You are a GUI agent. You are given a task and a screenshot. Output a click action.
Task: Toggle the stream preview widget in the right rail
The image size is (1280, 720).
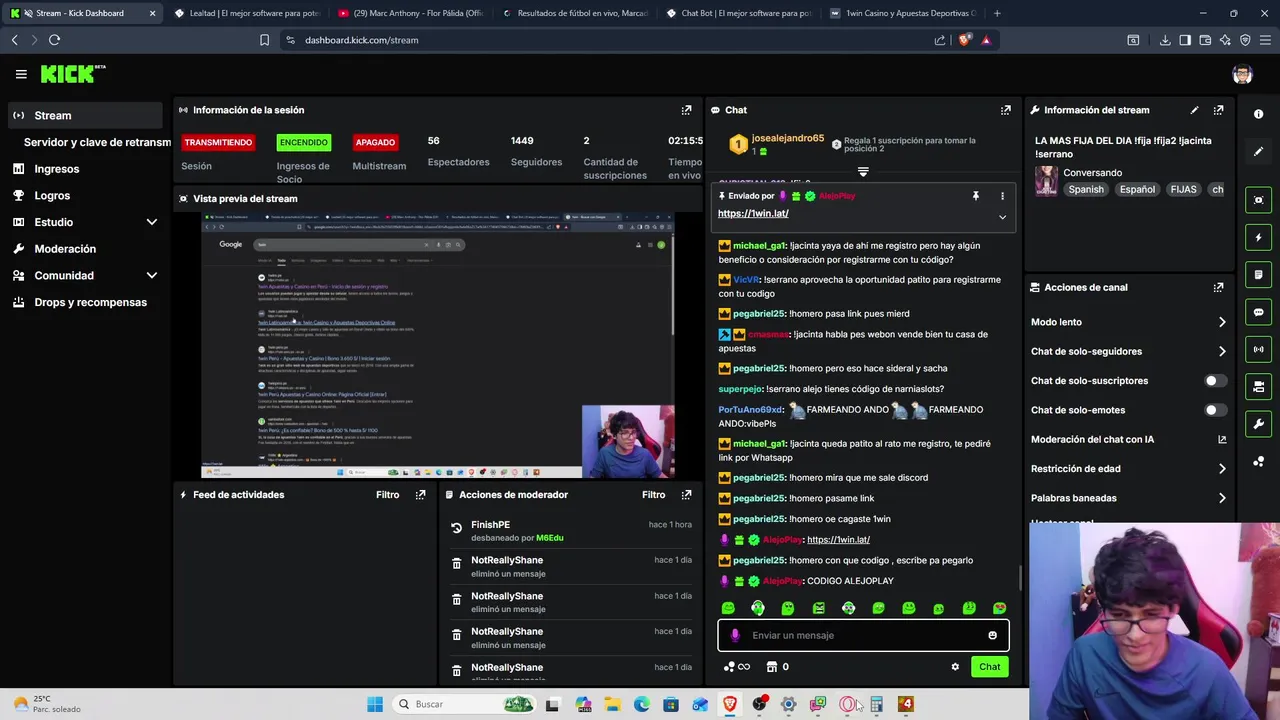[x=1258, y=200]
